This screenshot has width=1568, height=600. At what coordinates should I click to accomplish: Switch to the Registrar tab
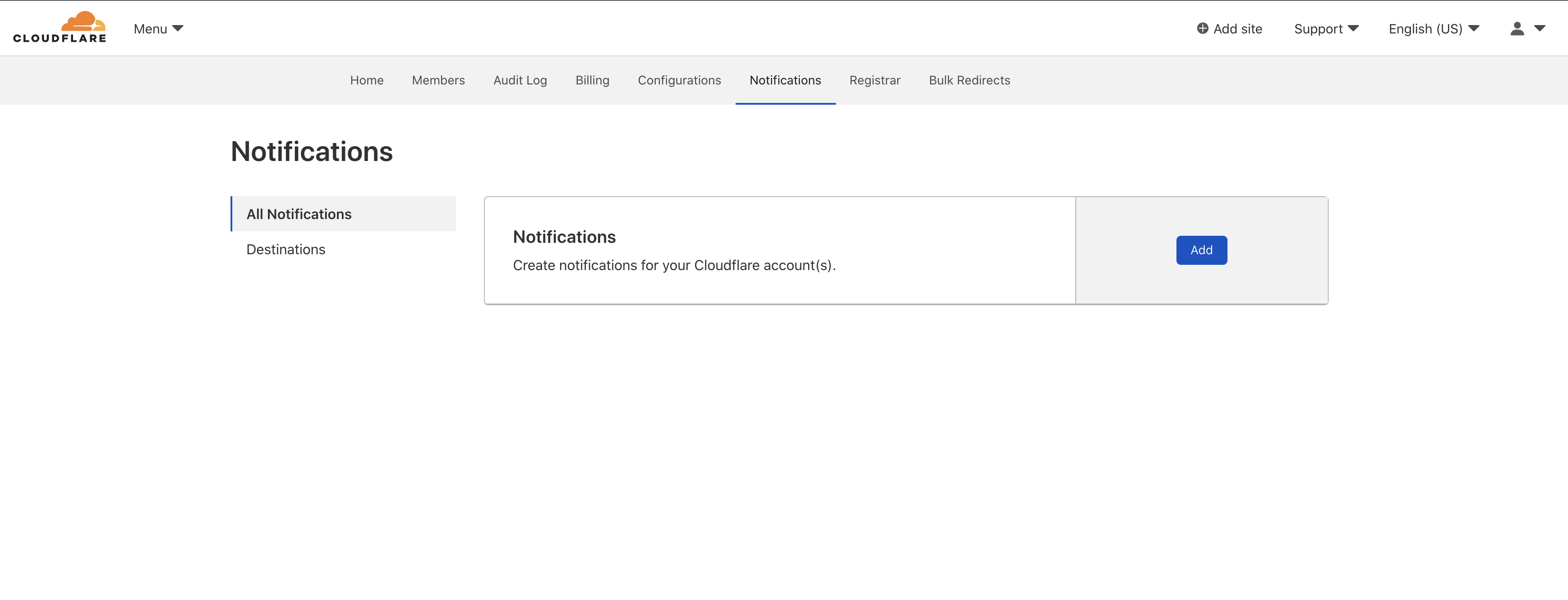point(875,80)
